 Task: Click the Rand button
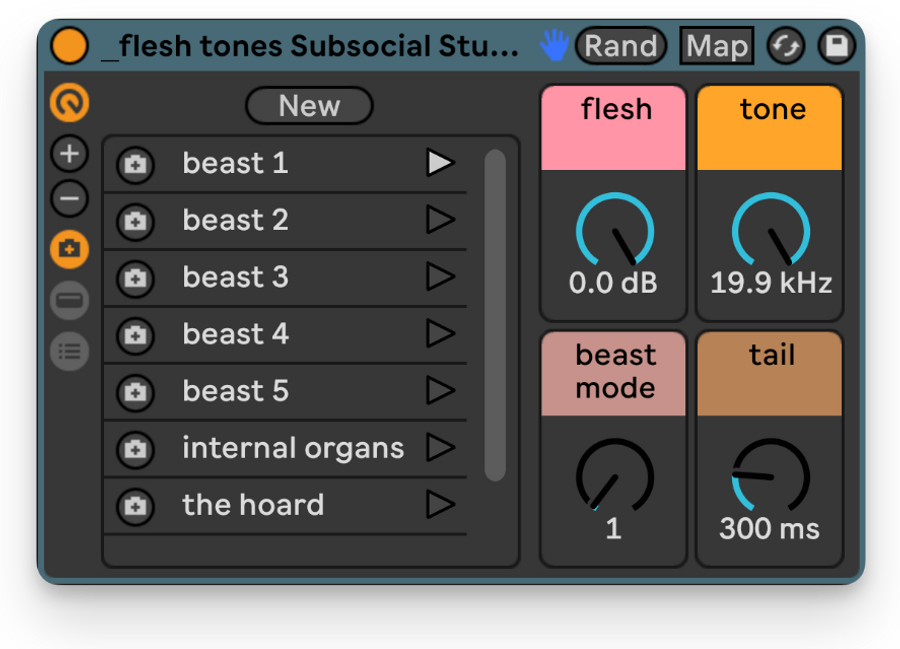[x=621, y=46]
